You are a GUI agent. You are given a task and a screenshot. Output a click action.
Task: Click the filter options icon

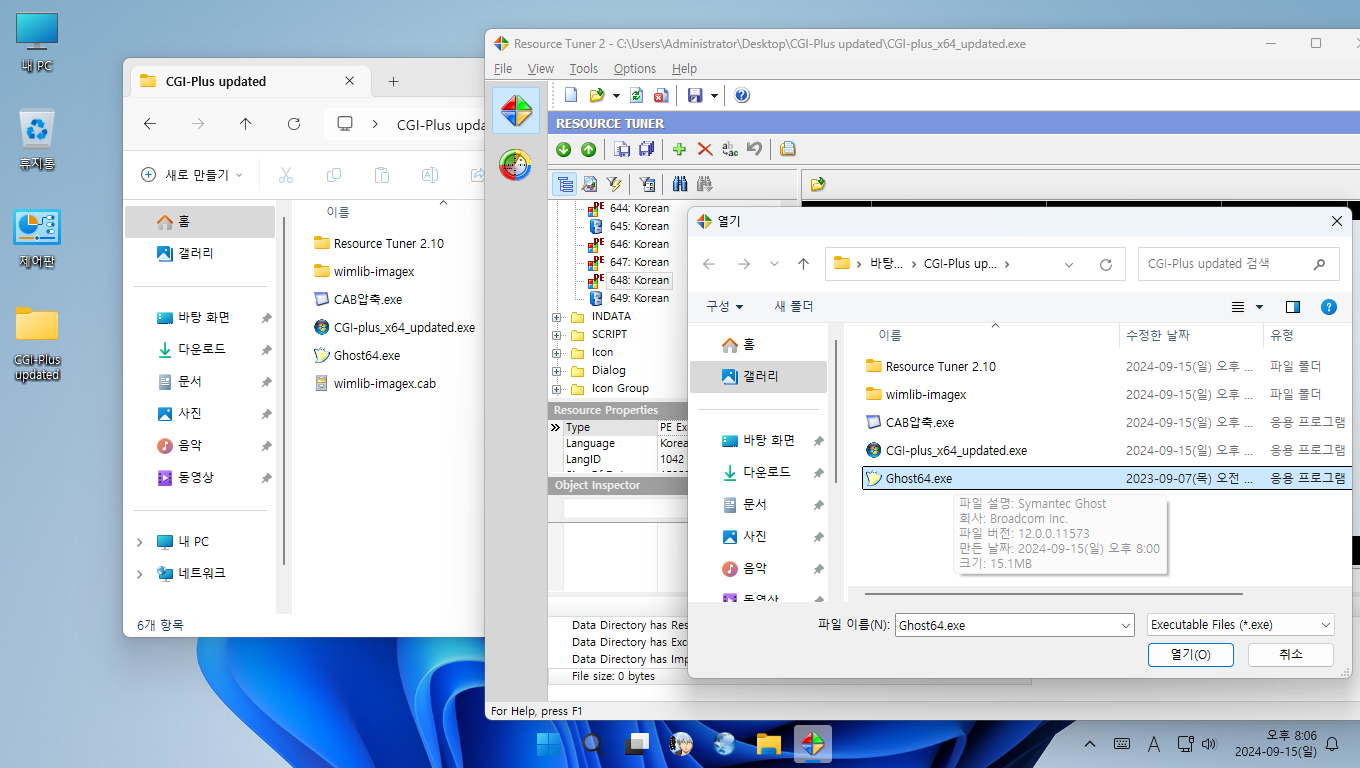(x=647, y=184)
